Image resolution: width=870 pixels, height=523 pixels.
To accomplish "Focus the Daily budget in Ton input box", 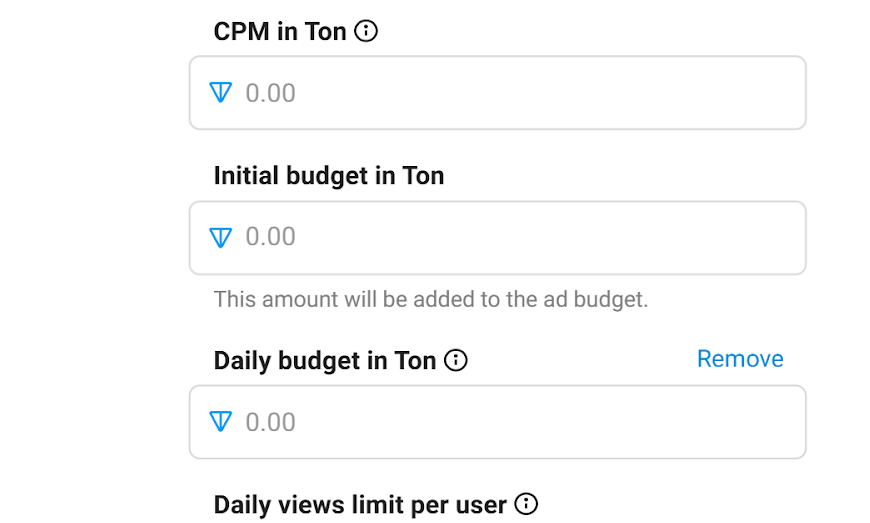I will pos(497,422).
